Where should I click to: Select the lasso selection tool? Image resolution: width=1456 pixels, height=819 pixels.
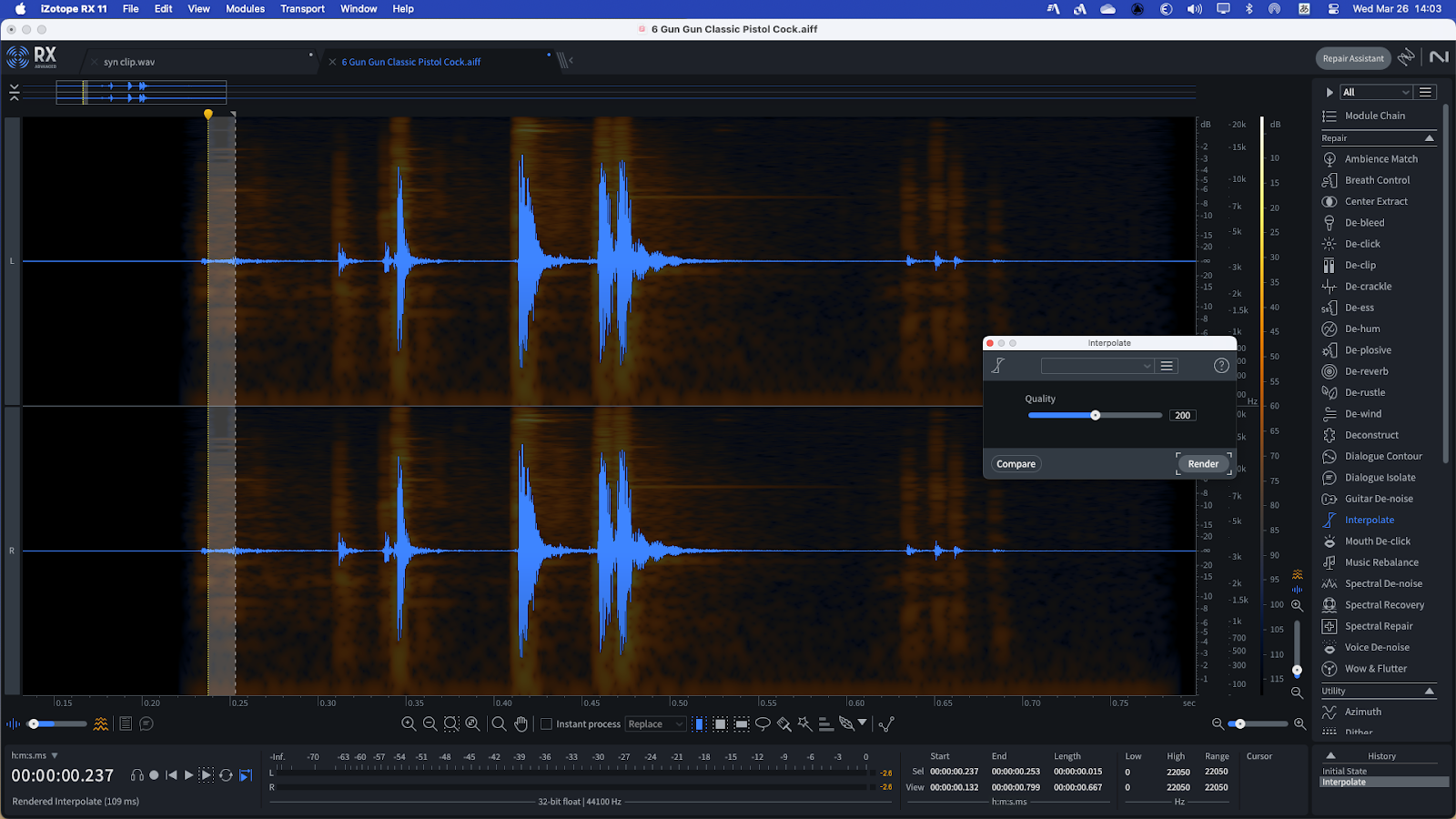(763, 724)
